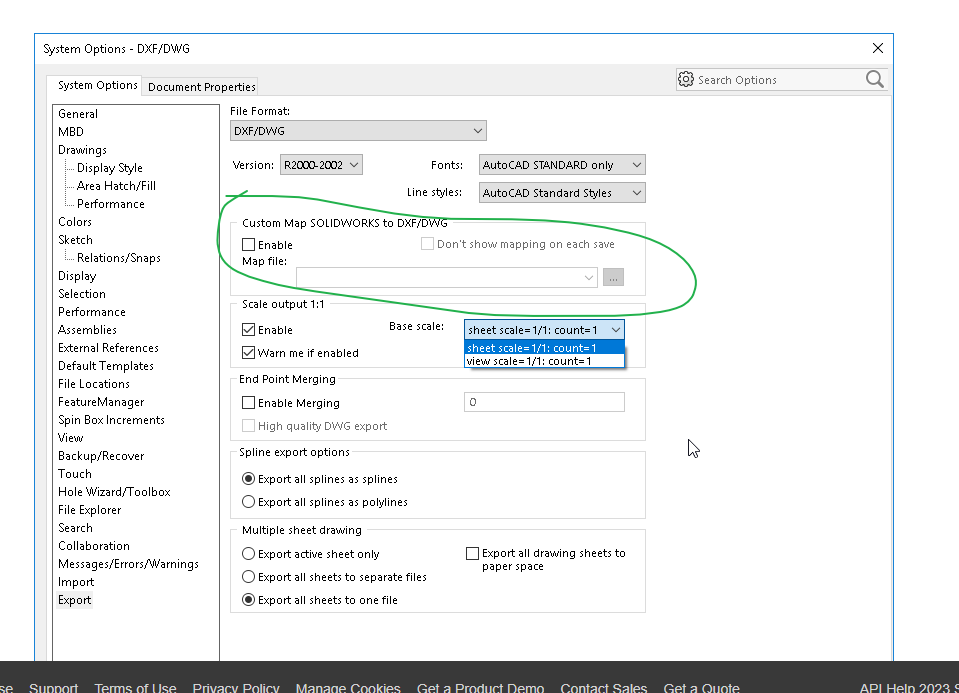Select Import in options tree
Viewport: 959px width, 693px height.
point(76,582)
